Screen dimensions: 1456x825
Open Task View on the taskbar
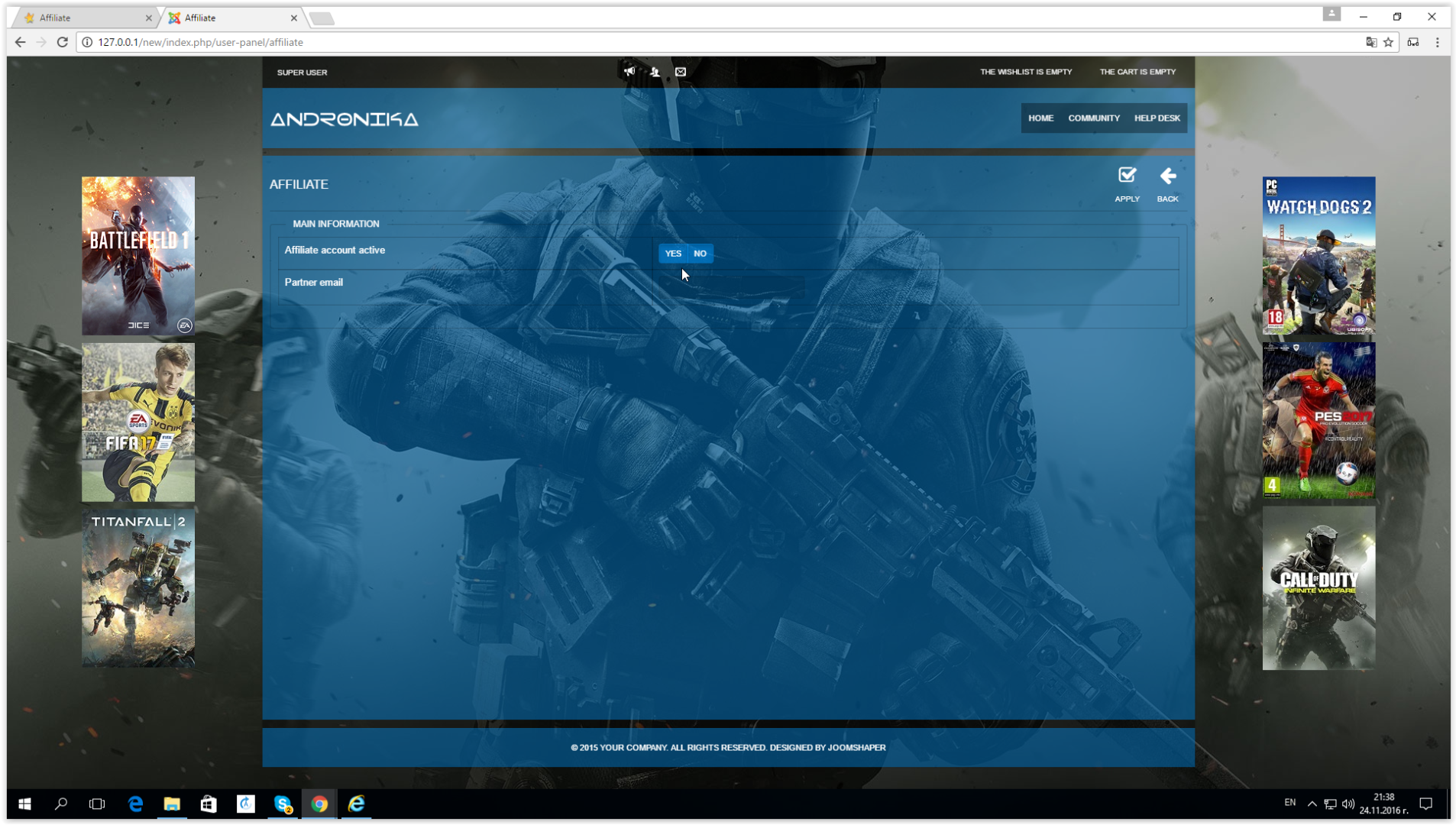pos(97,804)
